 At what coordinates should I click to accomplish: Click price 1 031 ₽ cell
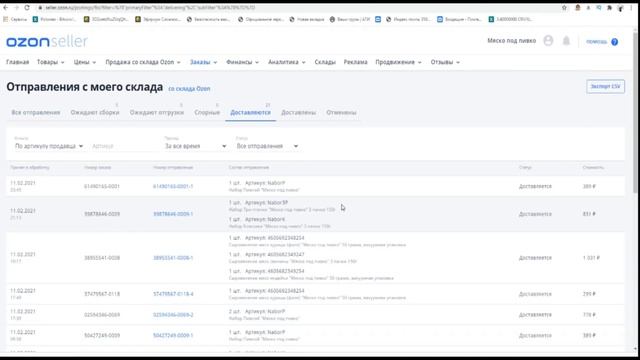(591, 258)
